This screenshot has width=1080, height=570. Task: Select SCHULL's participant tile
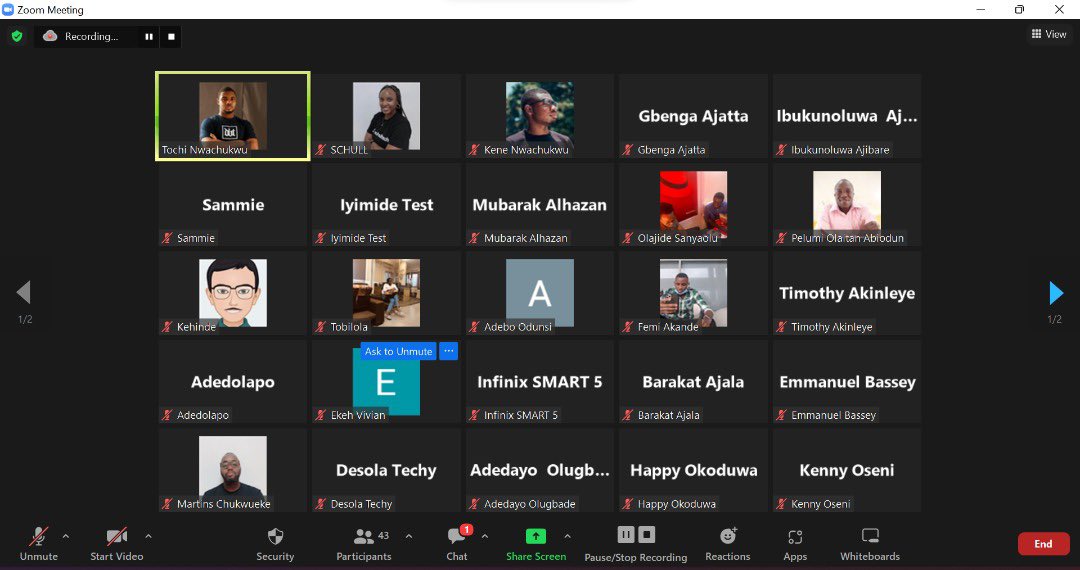pos(386,116)
